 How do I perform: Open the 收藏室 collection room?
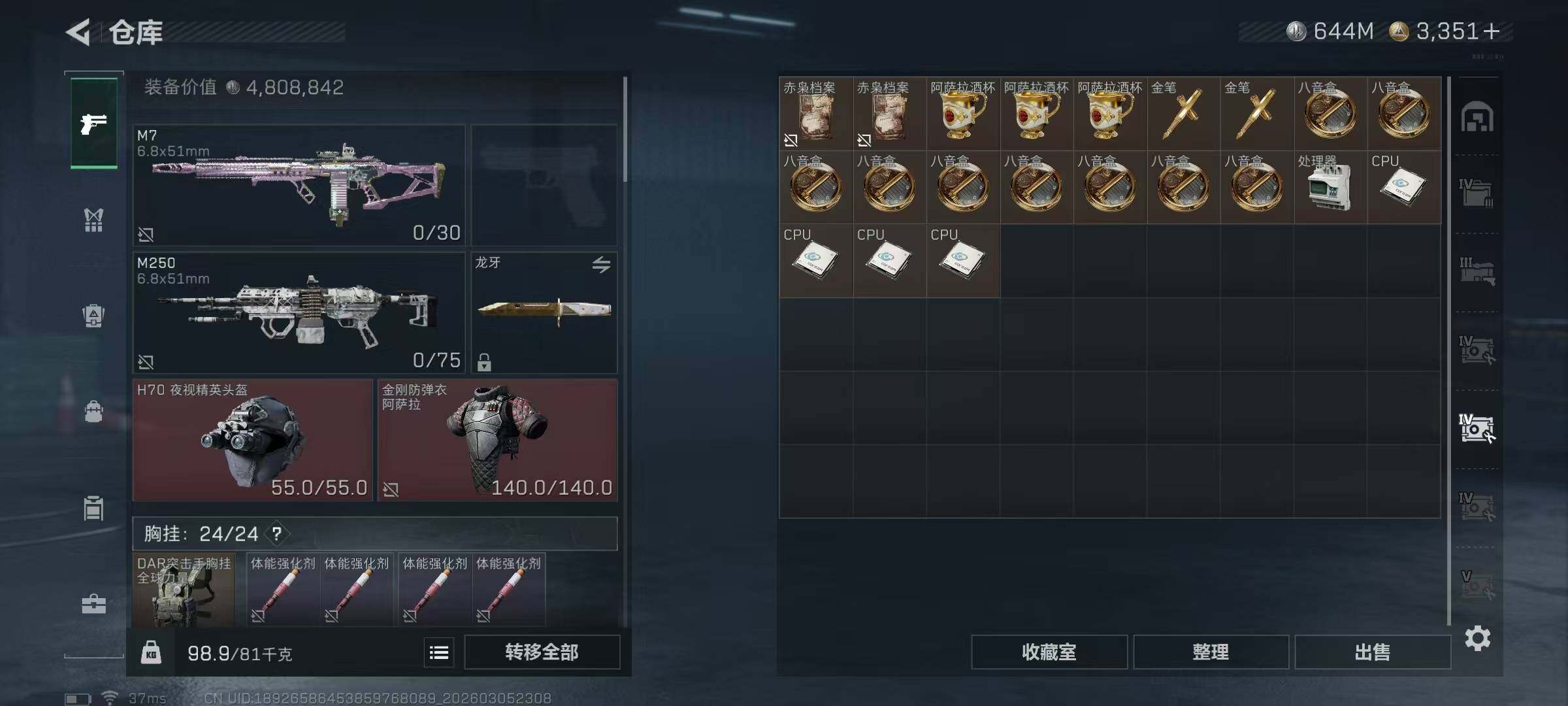pyautogui.click(x=1049, y=652)
